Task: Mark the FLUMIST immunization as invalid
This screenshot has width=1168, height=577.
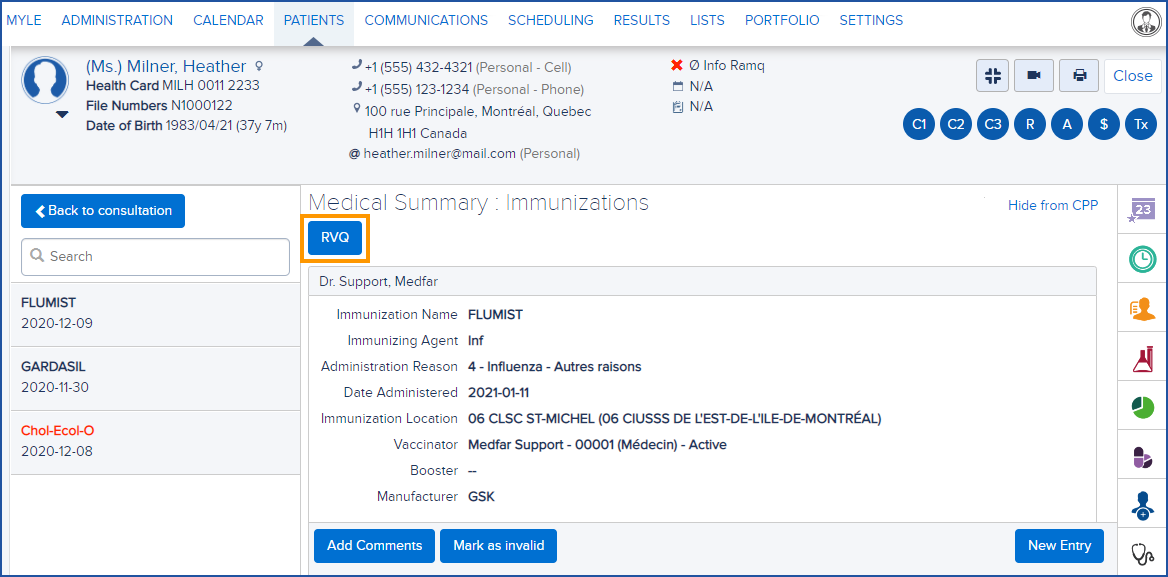Action: pyautogui.click(x=498, y=546)
